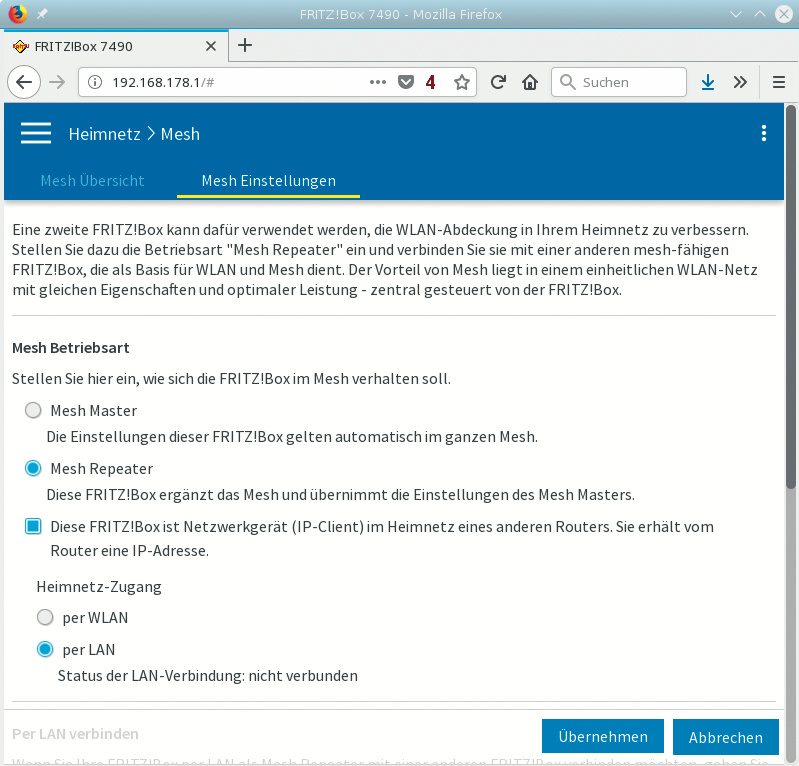
Task: Toggle the pin icon in the title bar
Action: coord(42,14)
